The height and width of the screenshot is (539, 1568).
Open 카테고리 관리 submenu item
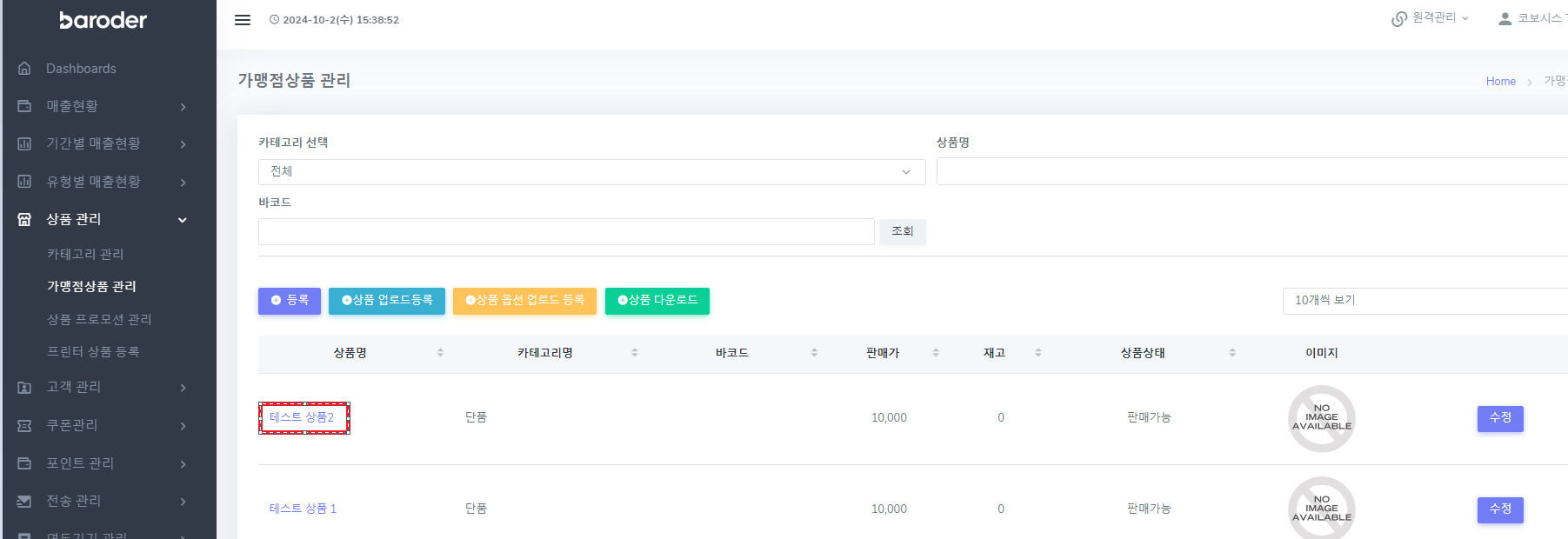(85, 254)
